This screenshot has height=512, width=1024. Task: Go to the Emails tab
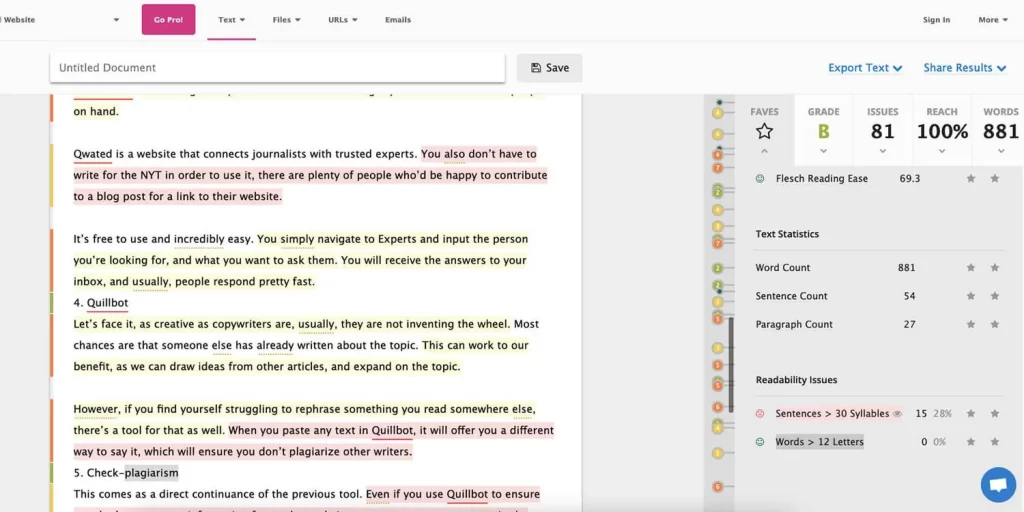[398, 20]
